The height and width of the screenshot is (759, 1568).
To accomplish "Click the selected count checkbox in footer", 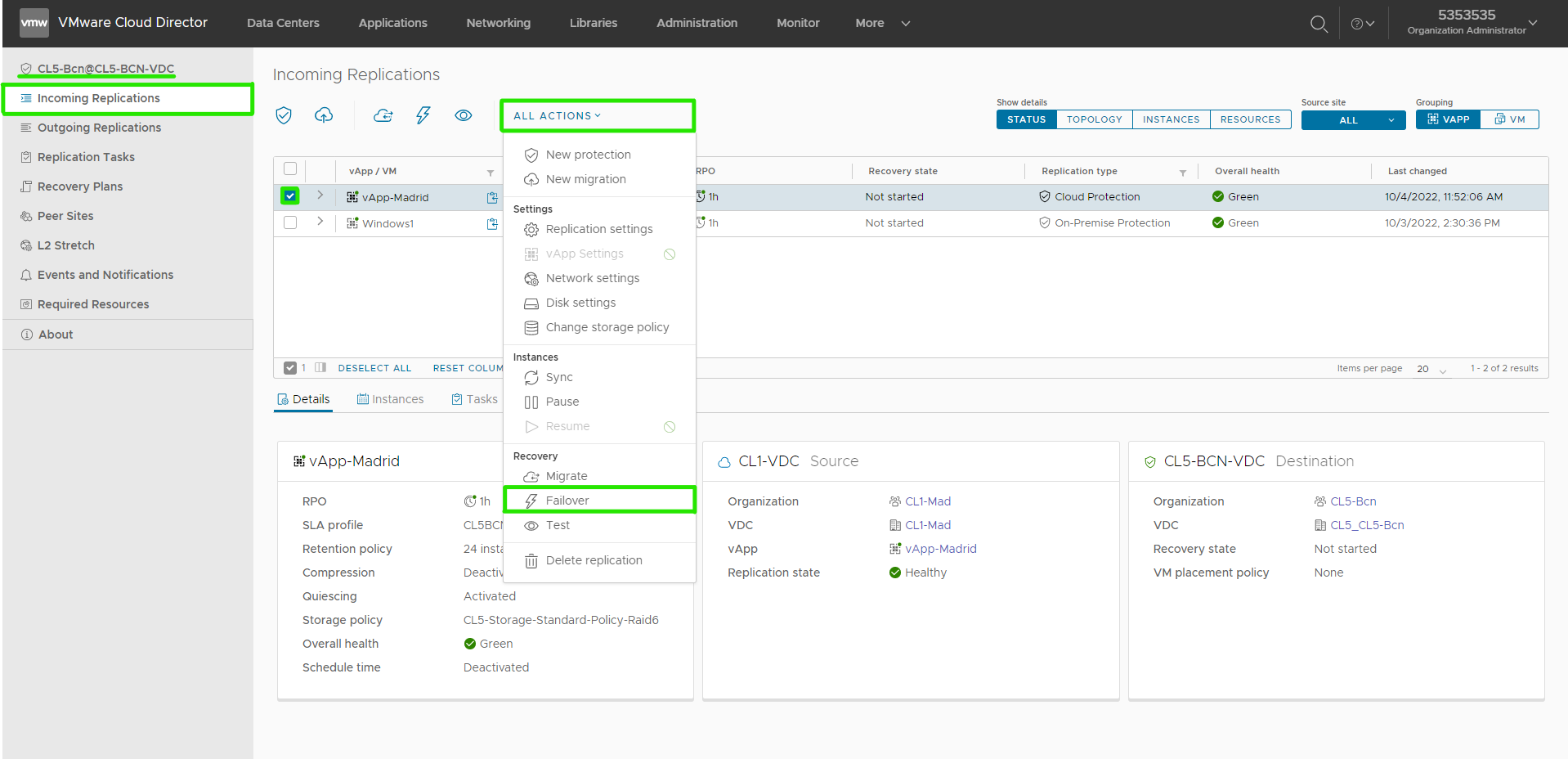I will [x=290, y=368].
